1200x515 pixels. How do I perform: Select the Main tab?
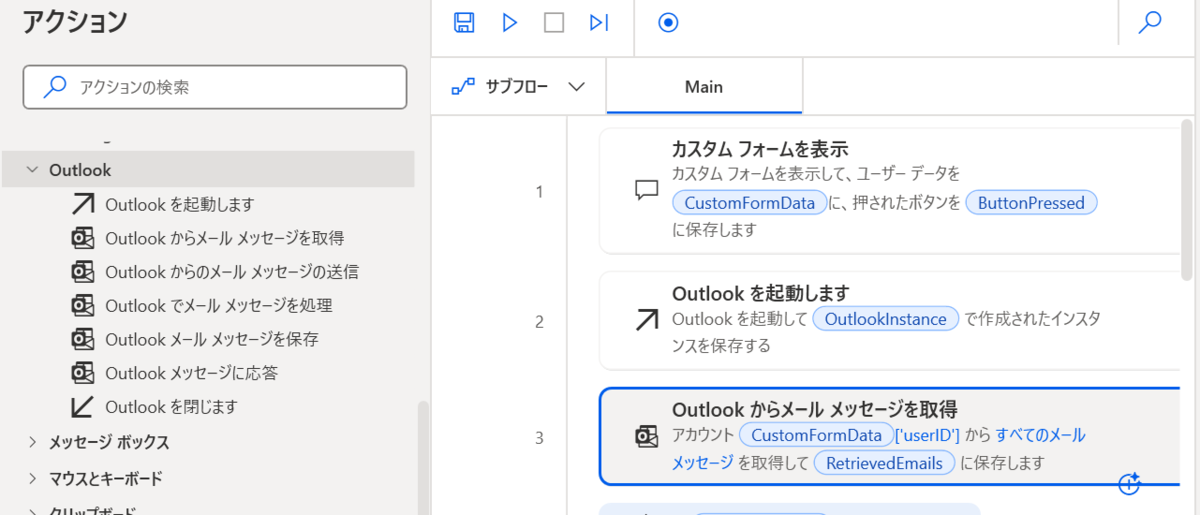click(x=704, y=87)
